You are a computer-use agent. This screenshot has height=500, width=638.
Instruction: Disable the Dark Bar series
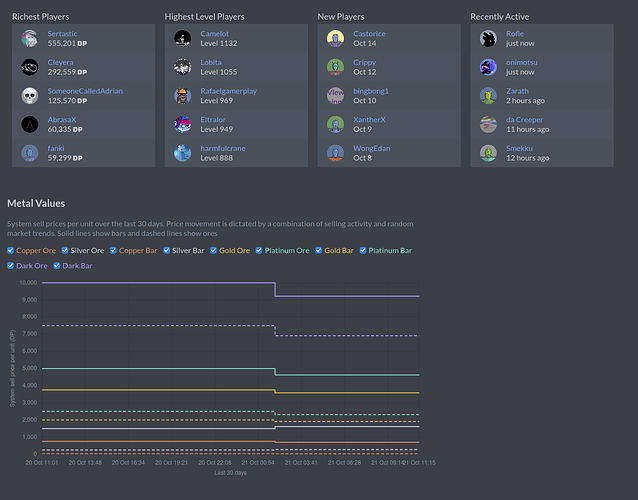(x=57, y=266)
